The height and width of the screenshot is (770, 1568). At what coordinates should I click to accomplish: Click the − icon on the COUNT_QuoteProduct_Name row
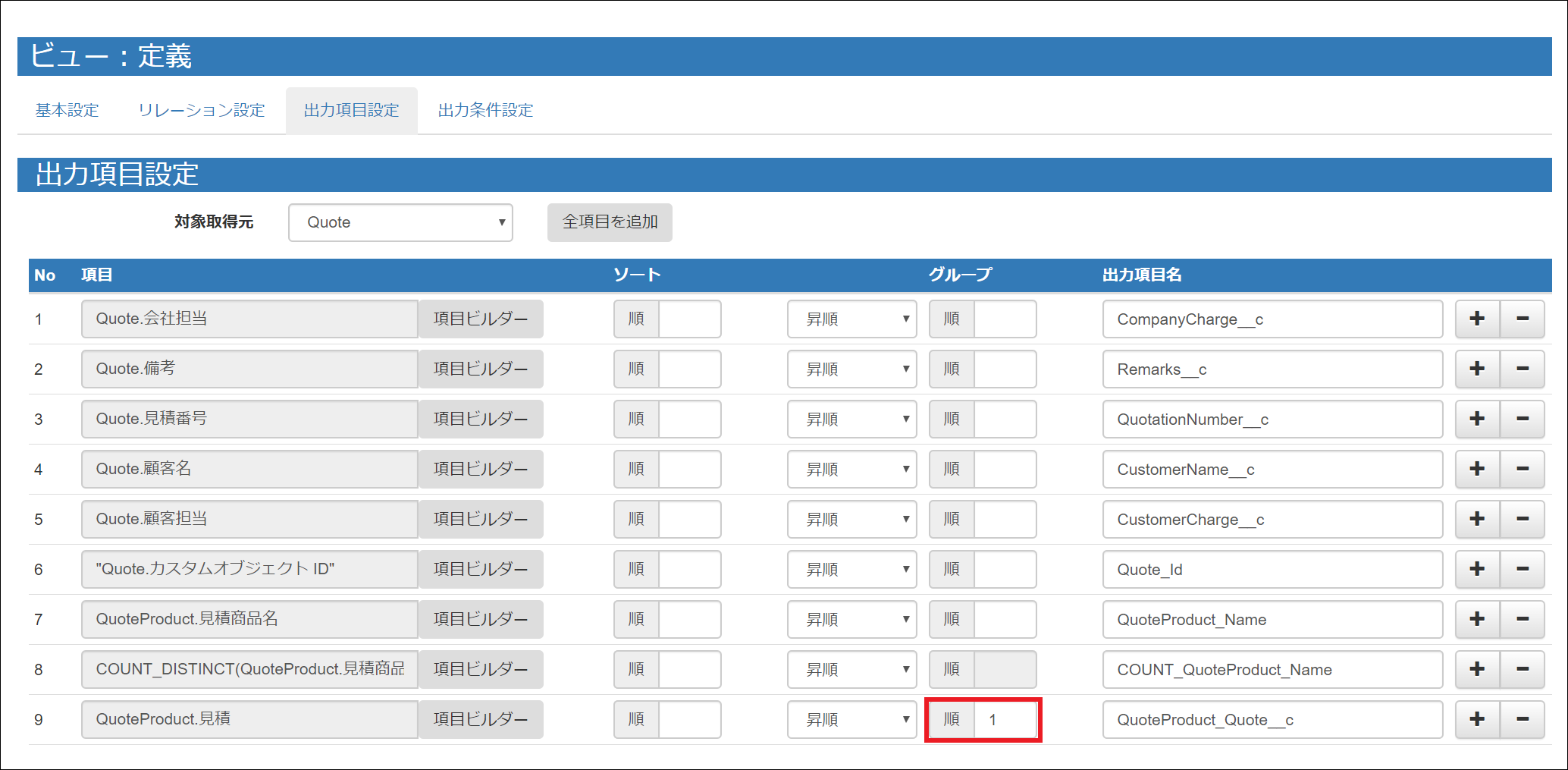tap(1523, 669)
